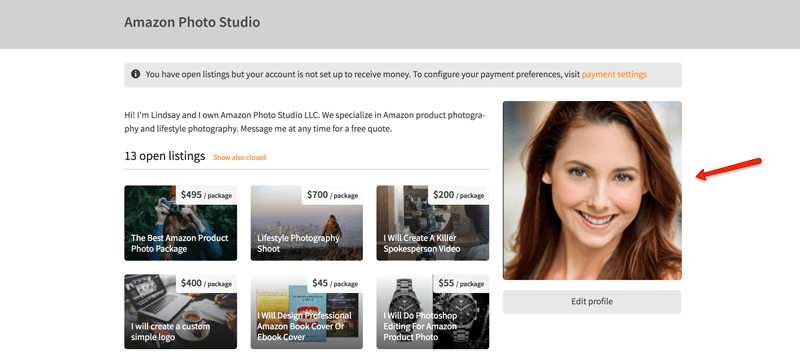800x361 pixels.
Task: Open the Photoshop Editing for Amazon listing
Action: point(433,312)
